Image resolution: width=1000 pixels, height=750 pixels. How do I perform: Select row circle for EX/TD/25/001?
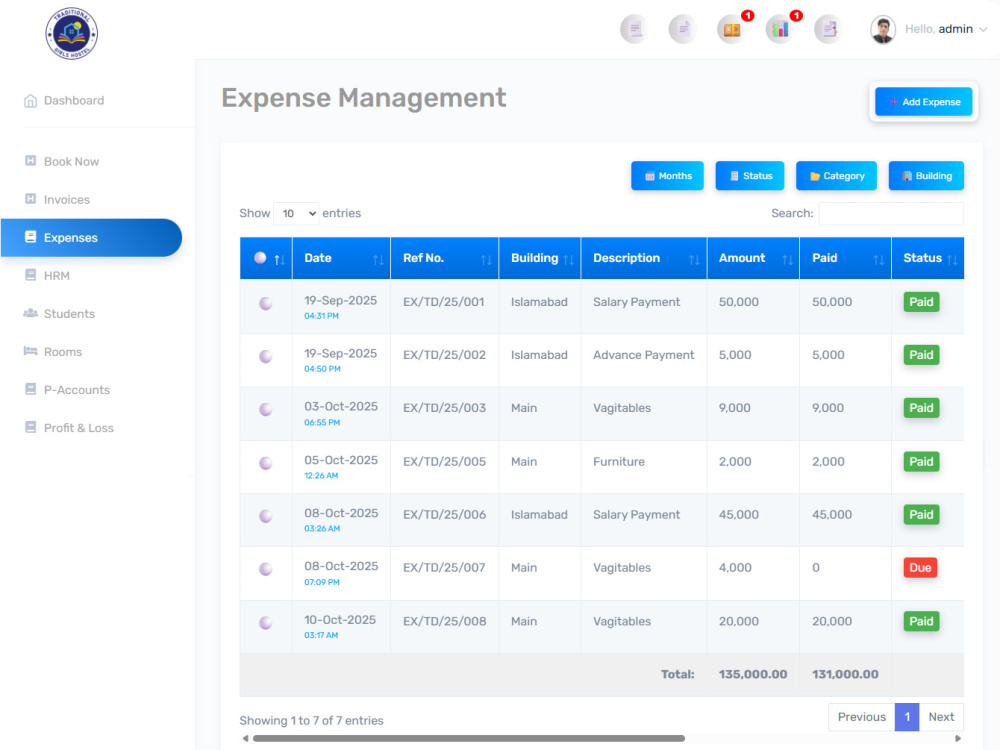click(265, 304)
